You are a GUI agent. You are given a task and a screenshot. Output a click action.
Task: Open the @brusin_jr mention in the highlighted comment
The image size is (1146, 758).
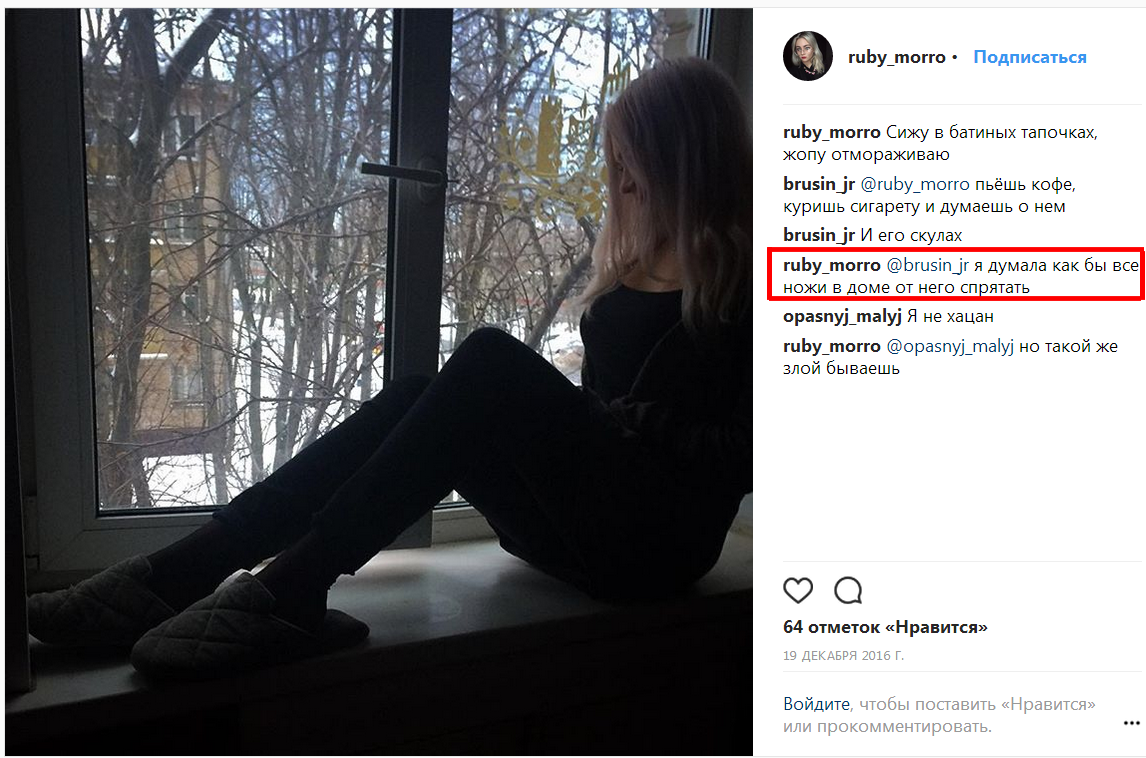point(927,265)
